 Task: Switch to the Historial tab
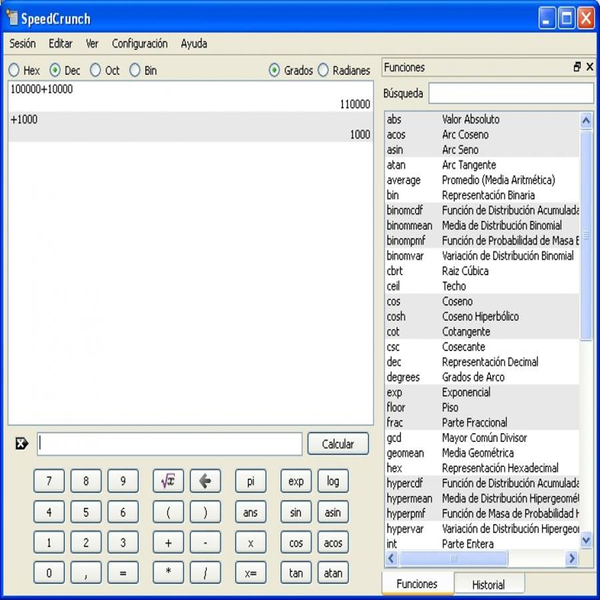tap(488, 584)
